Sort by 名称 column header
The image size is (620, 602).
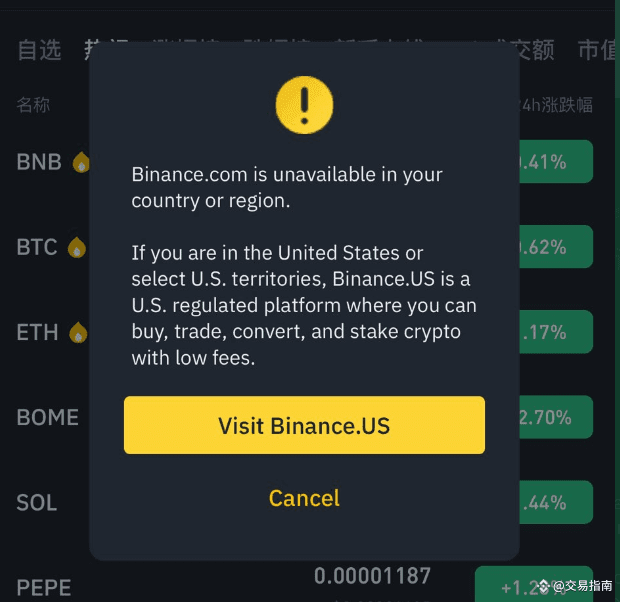[x=33, y=105]
